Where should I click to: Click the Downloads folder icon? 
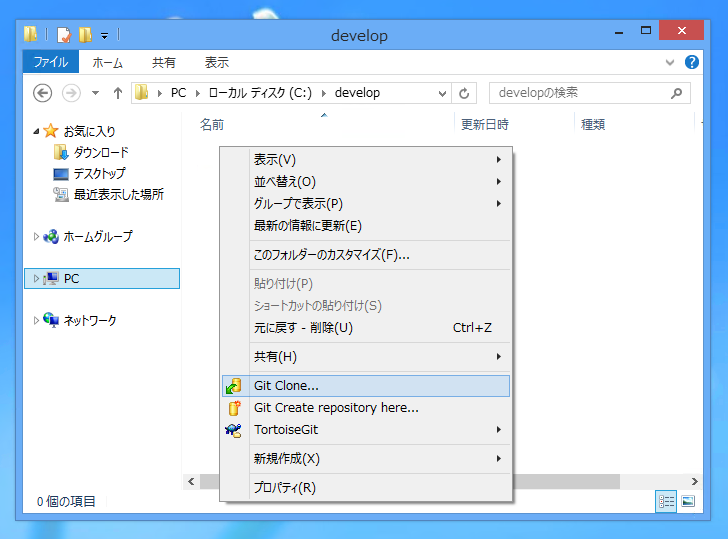[61, 152]
